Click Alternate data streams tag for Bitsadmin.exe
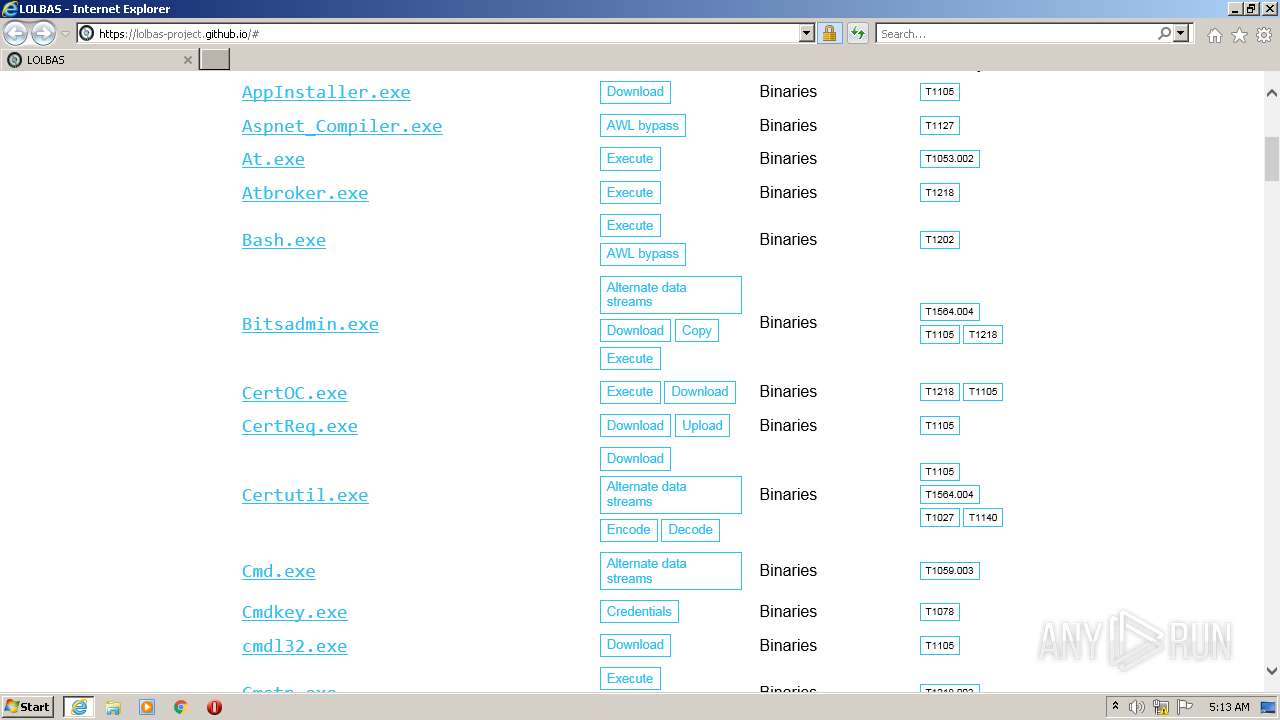1280x720 pixels. click(x=671, y=295)
